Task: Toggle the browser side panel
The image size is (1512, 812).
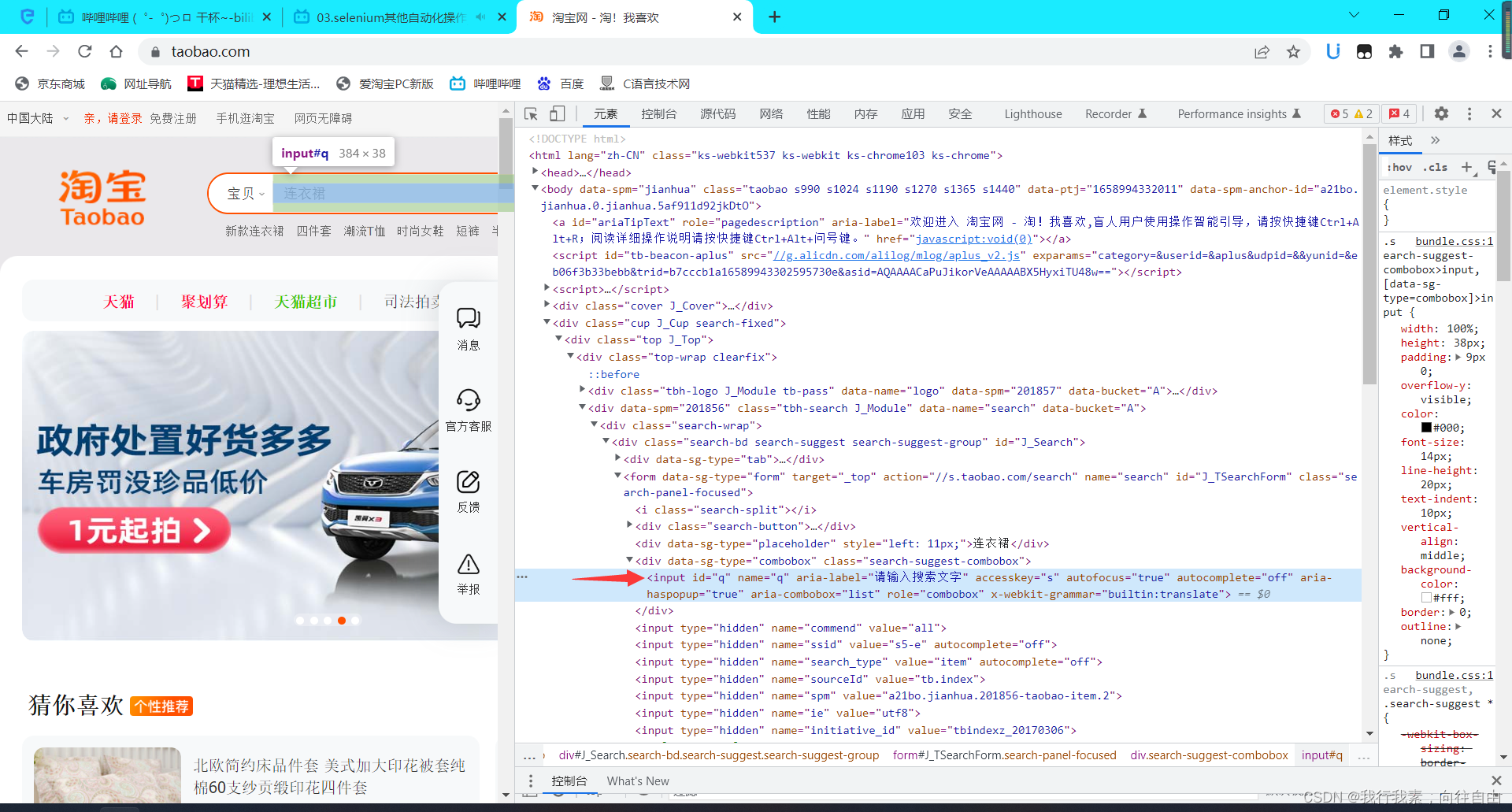Action: coord(1427,52)
